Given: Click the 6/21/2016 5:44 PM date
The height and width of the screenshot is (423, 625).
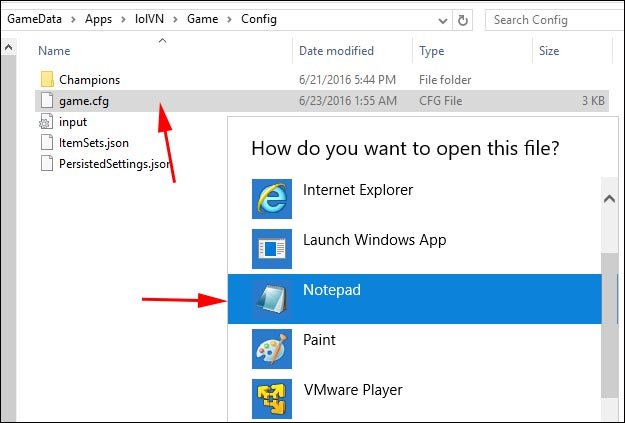Looking at the screenshot, I should [347, 80].
